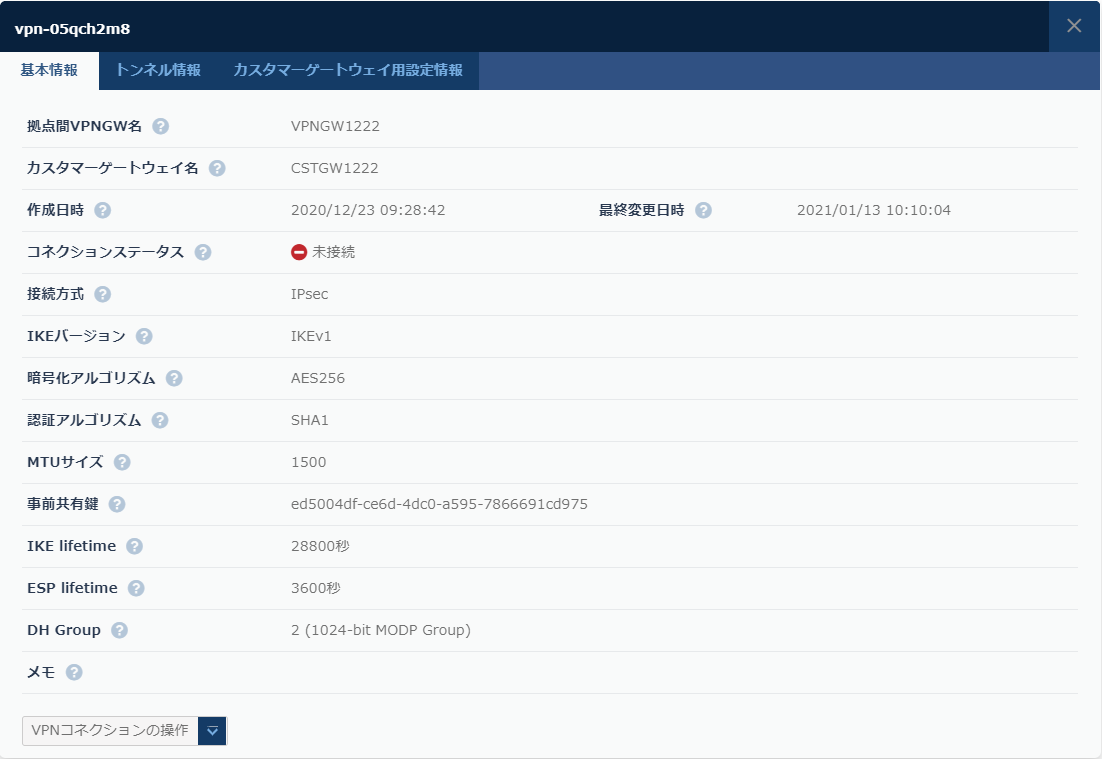The width and height of the screenshot is (1102, 759).
Task: Click help icon next to MTUサイズ
Action: [122, 462]
